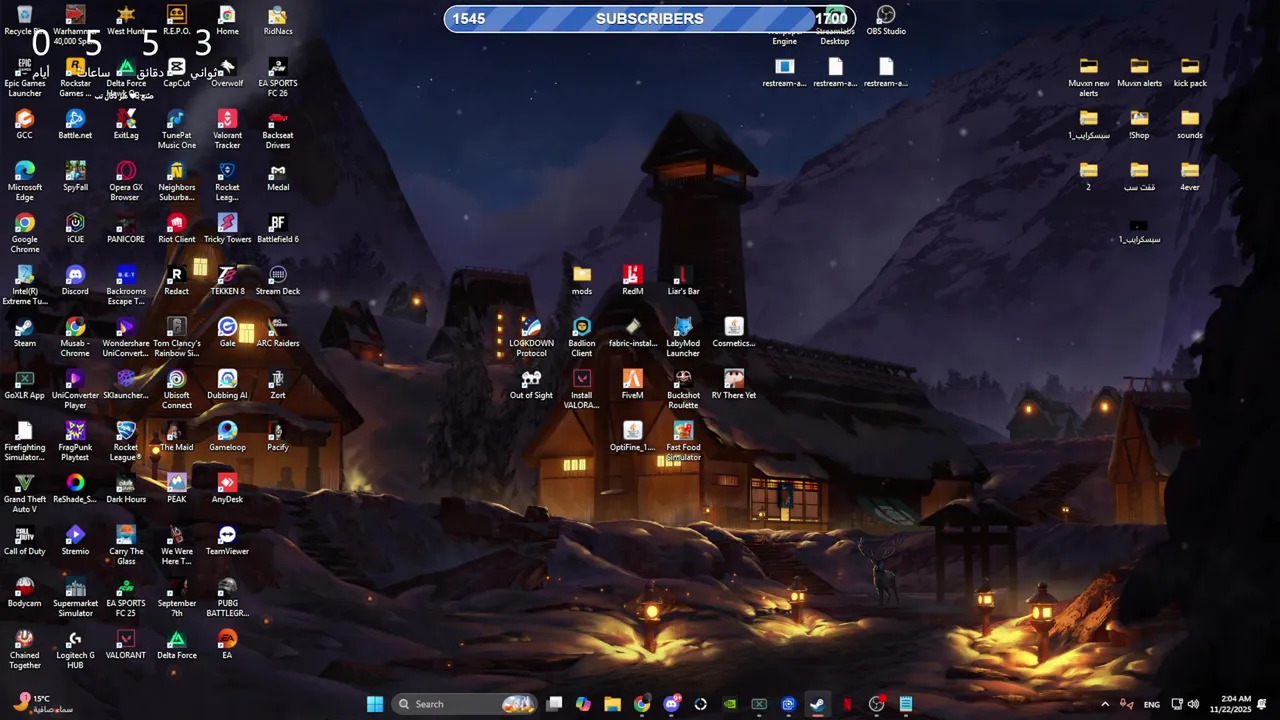Select the ExitLag desktop icon
Screen dimensions: 1280x720
click(126, 124)
